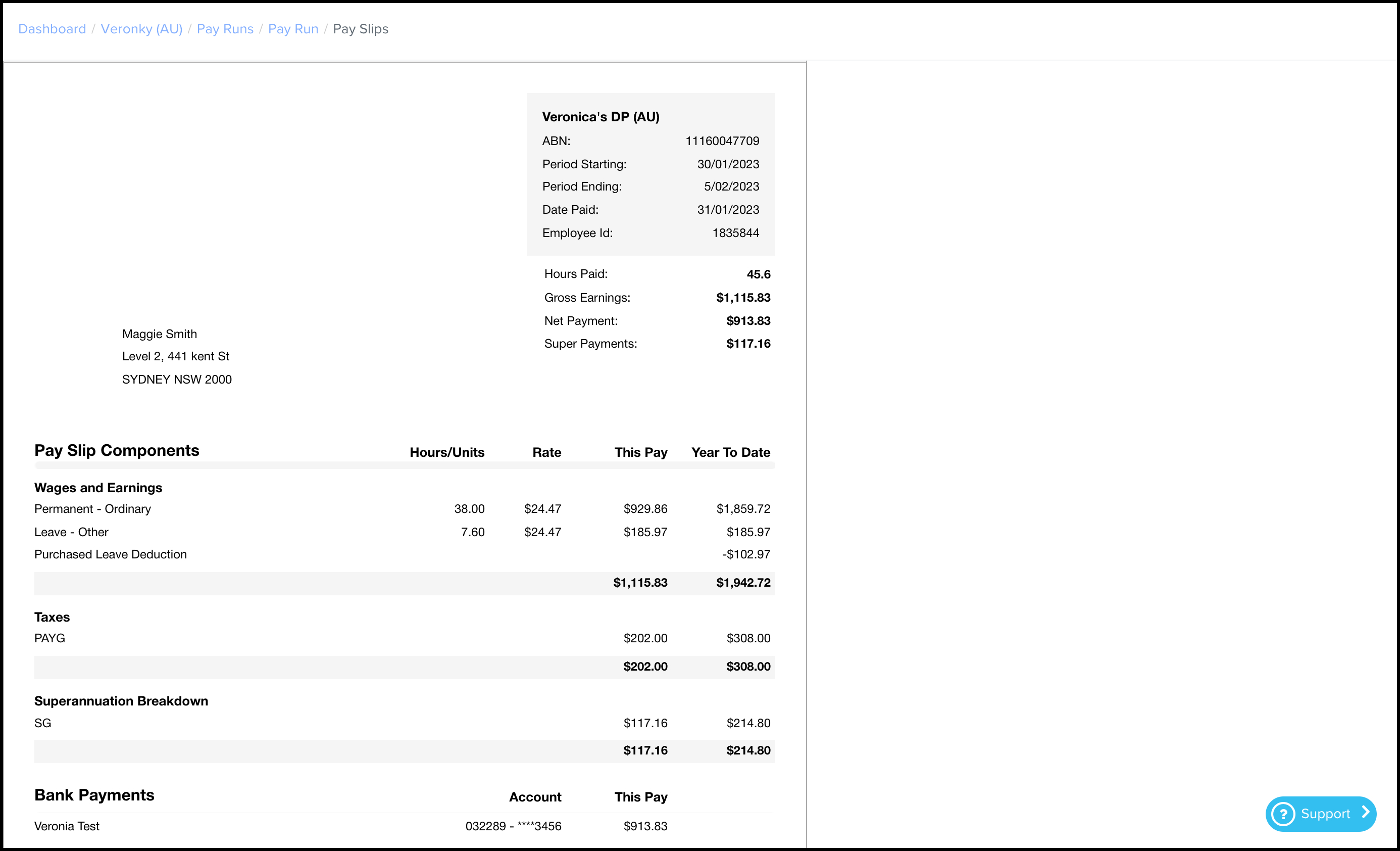Select Employee Id 1835844
1400x851 pixels.
pyautogui.click(x=735, y=233)
